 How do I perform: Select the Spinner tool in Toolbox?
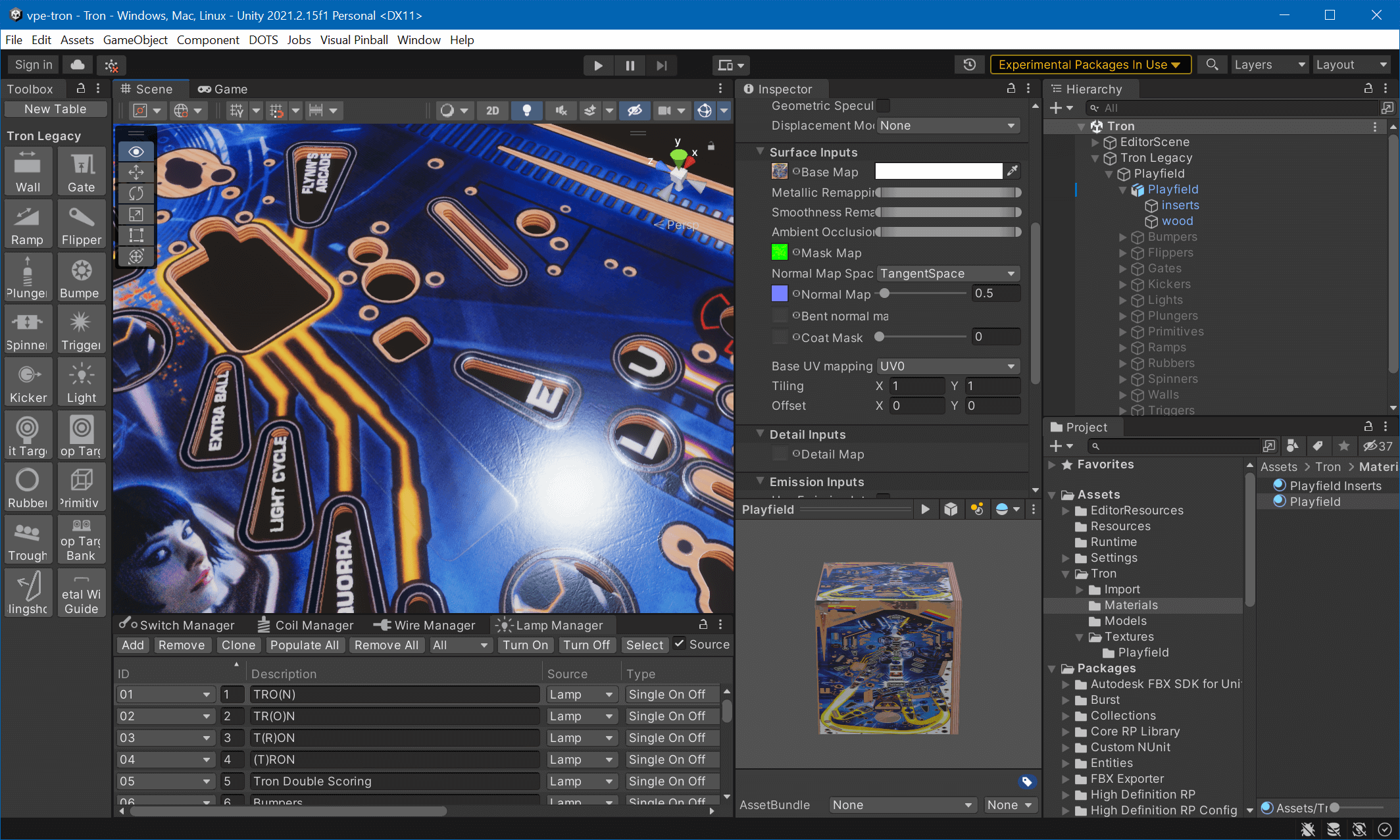(x=28, y=330)
